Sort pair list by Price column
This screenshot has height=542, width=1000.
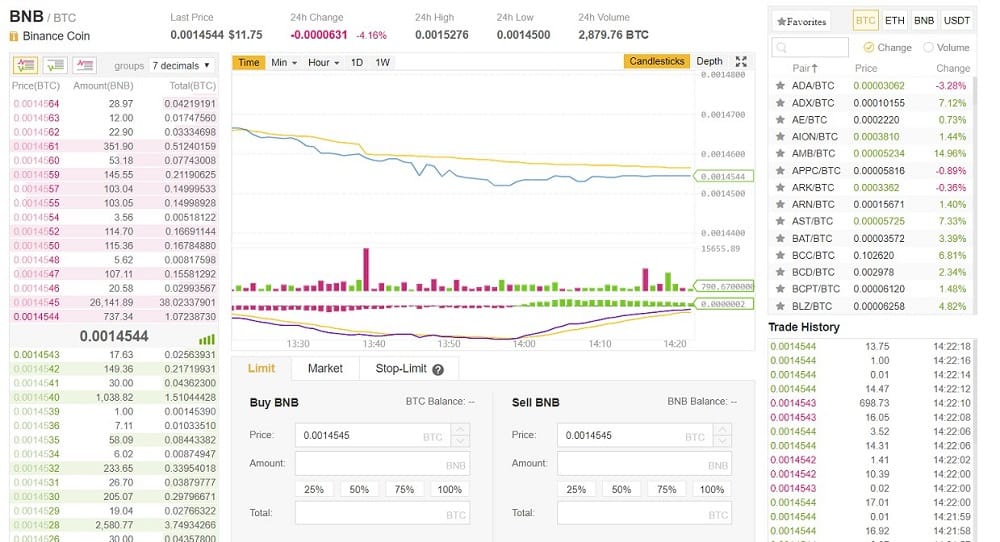pos(866,68)
